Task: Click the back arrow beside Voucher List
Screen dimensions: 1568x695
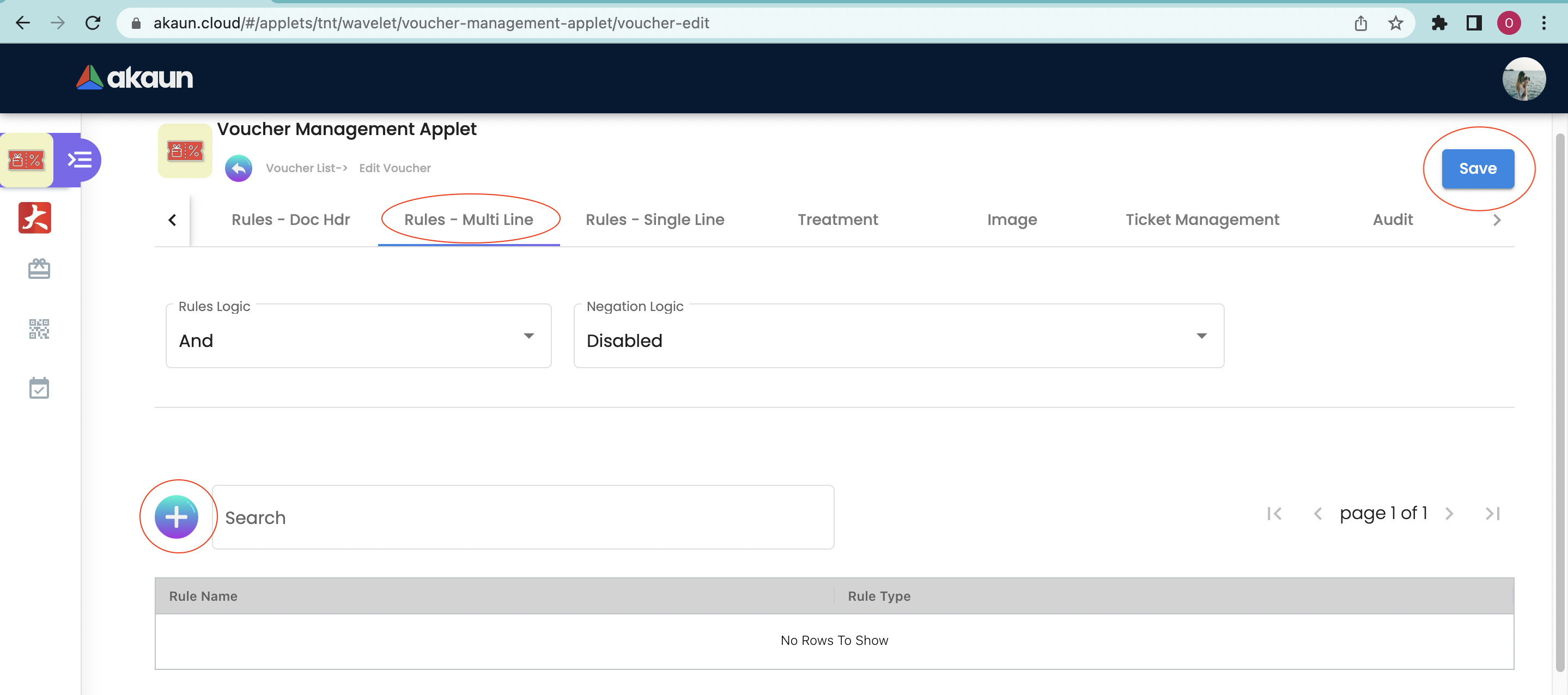Action: coord(239,168)
